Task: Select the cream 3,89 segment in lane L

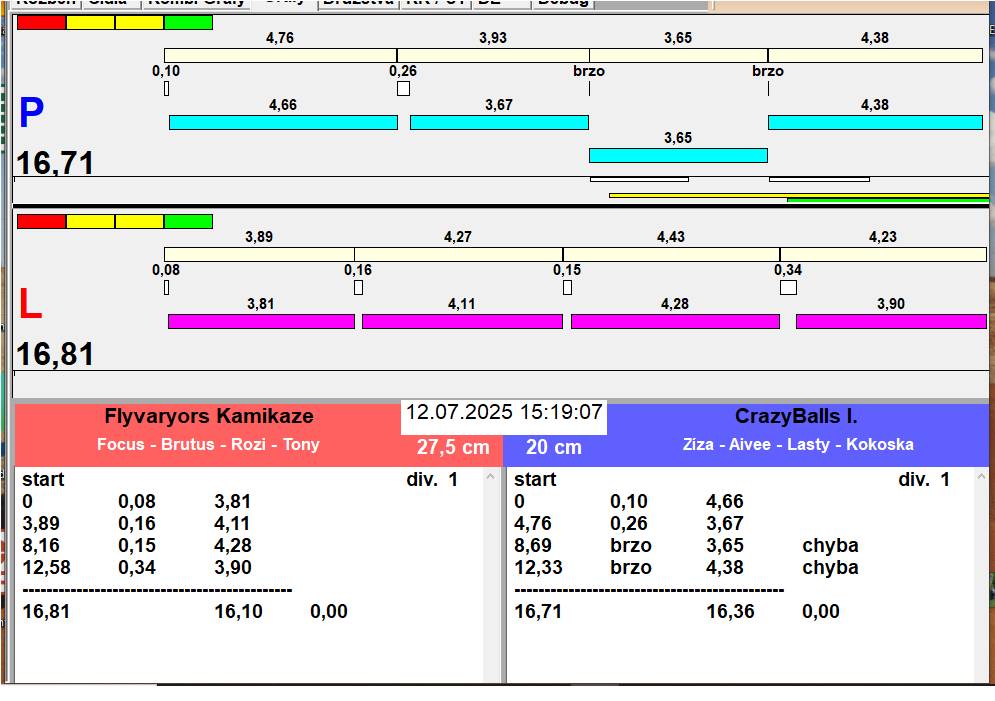Action: coord(259,254)
